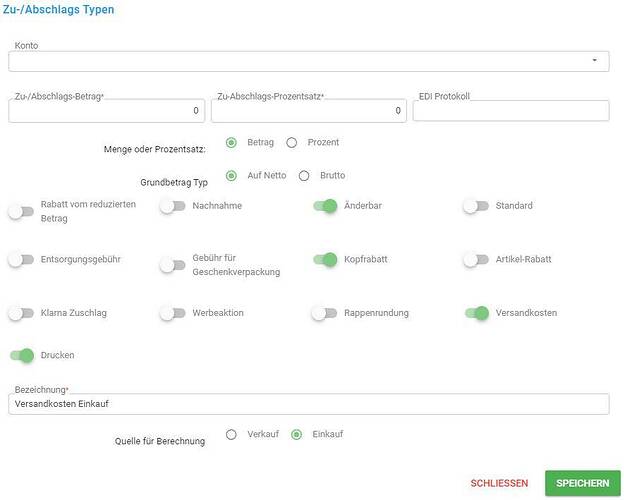This screenshot has width=624, height=500.
Task: Click the SCHLIESSEN button
Action: (x=499, y=483)
